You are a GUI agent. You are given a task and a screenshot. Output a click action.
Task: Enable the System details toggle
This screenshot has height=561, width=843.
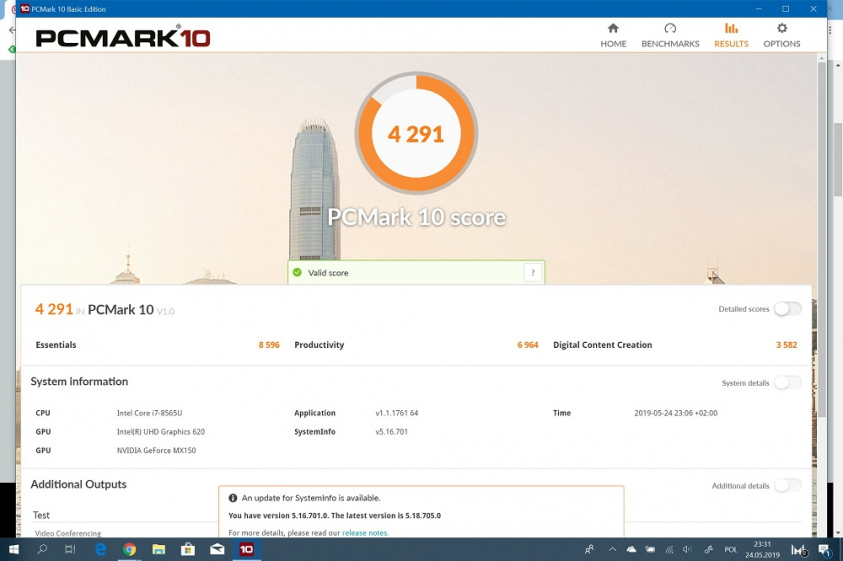[x=788, y=382]
